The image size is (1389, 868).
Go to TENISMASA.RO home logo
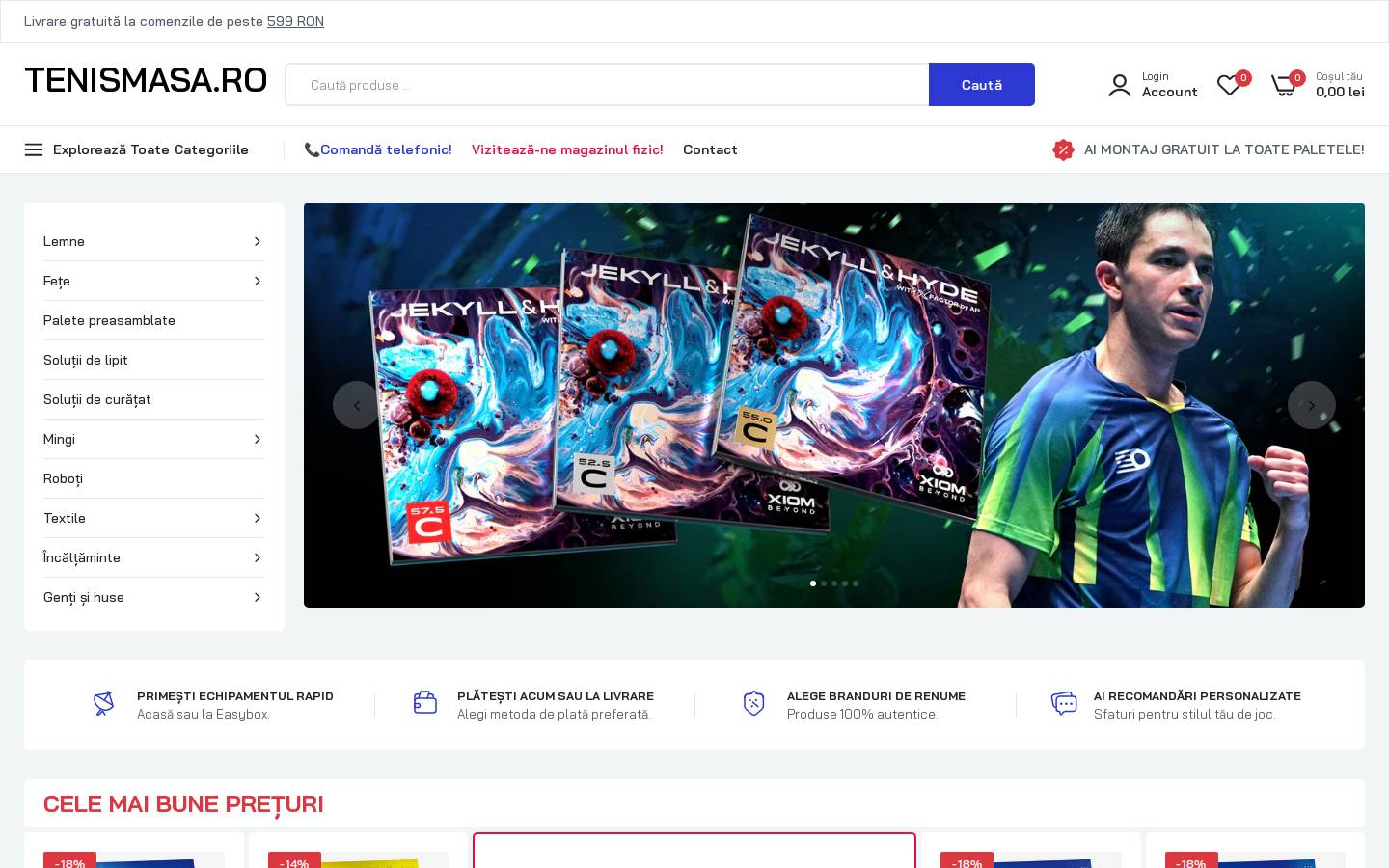[146, 80]
